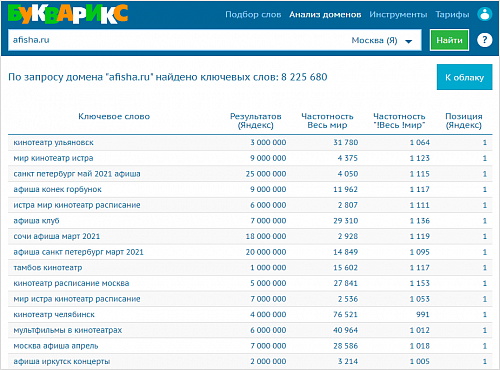Viewport: 500px width, 370px height.
Task: Go to the Тарифы page
Action: [452, 15]
